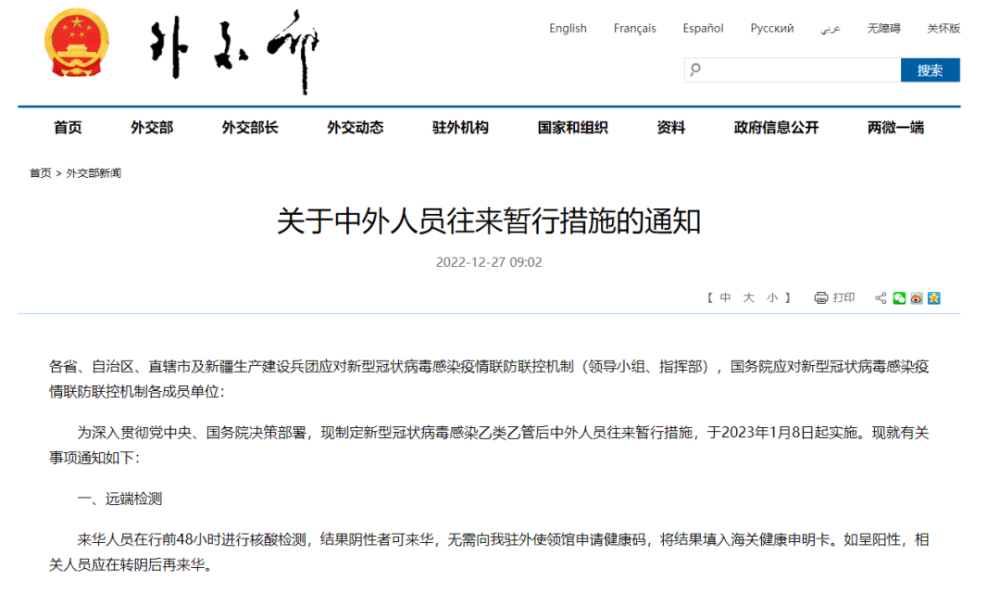Viewport: 1000px width, 594px height.
Task: Click paragraph starting 来华人员在行前48小时
Action: [x=489, y=553]
